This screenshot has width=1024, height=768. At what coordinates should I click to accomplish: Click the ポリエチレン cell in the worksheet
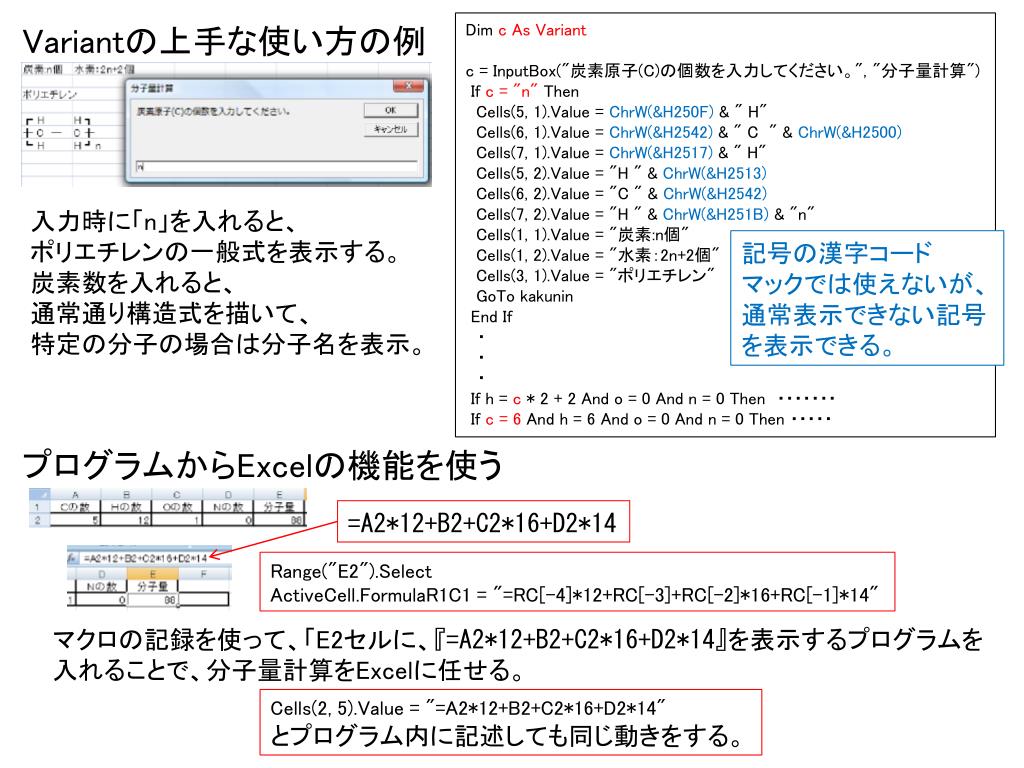(50, 95)
